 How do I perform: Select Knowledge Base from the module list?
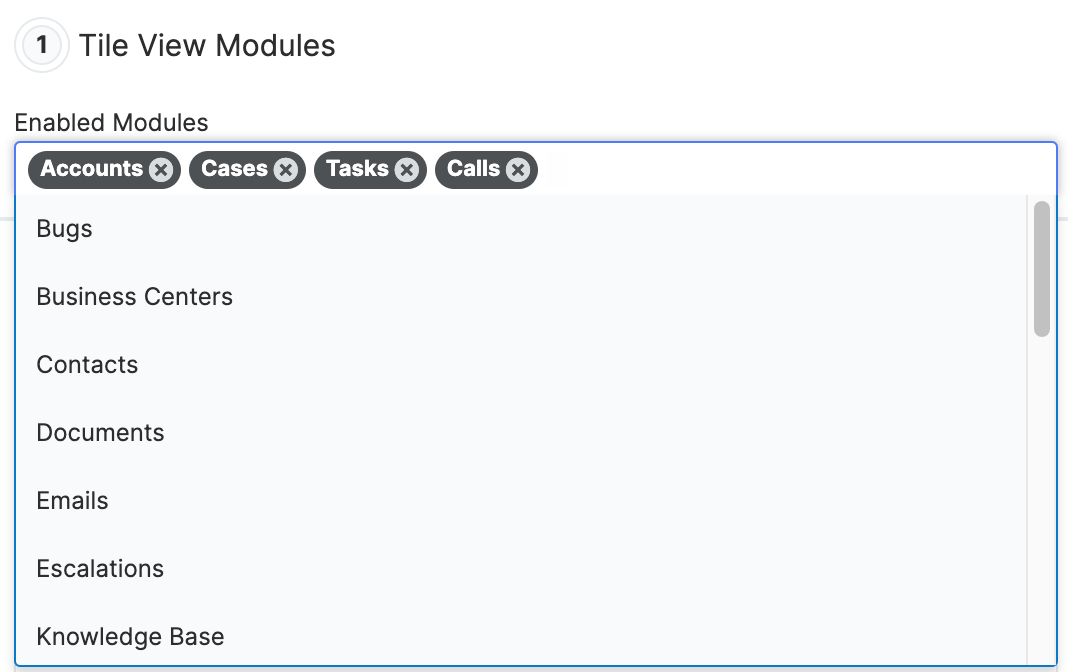(130, 636)
